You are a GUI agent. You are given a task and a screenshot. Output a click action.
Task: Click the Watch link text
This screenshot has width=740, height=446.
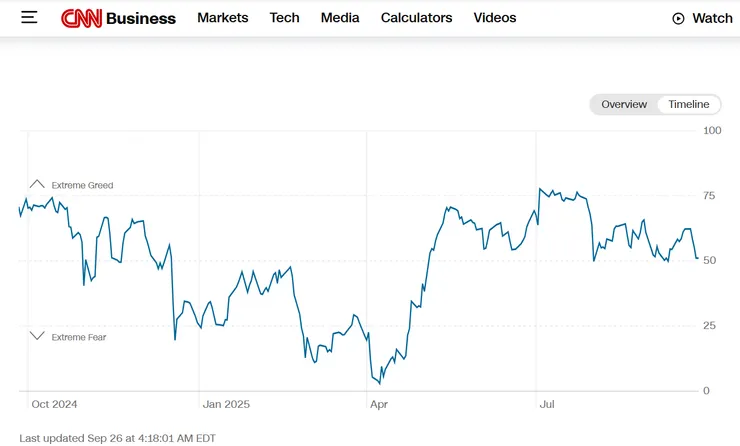712,18
